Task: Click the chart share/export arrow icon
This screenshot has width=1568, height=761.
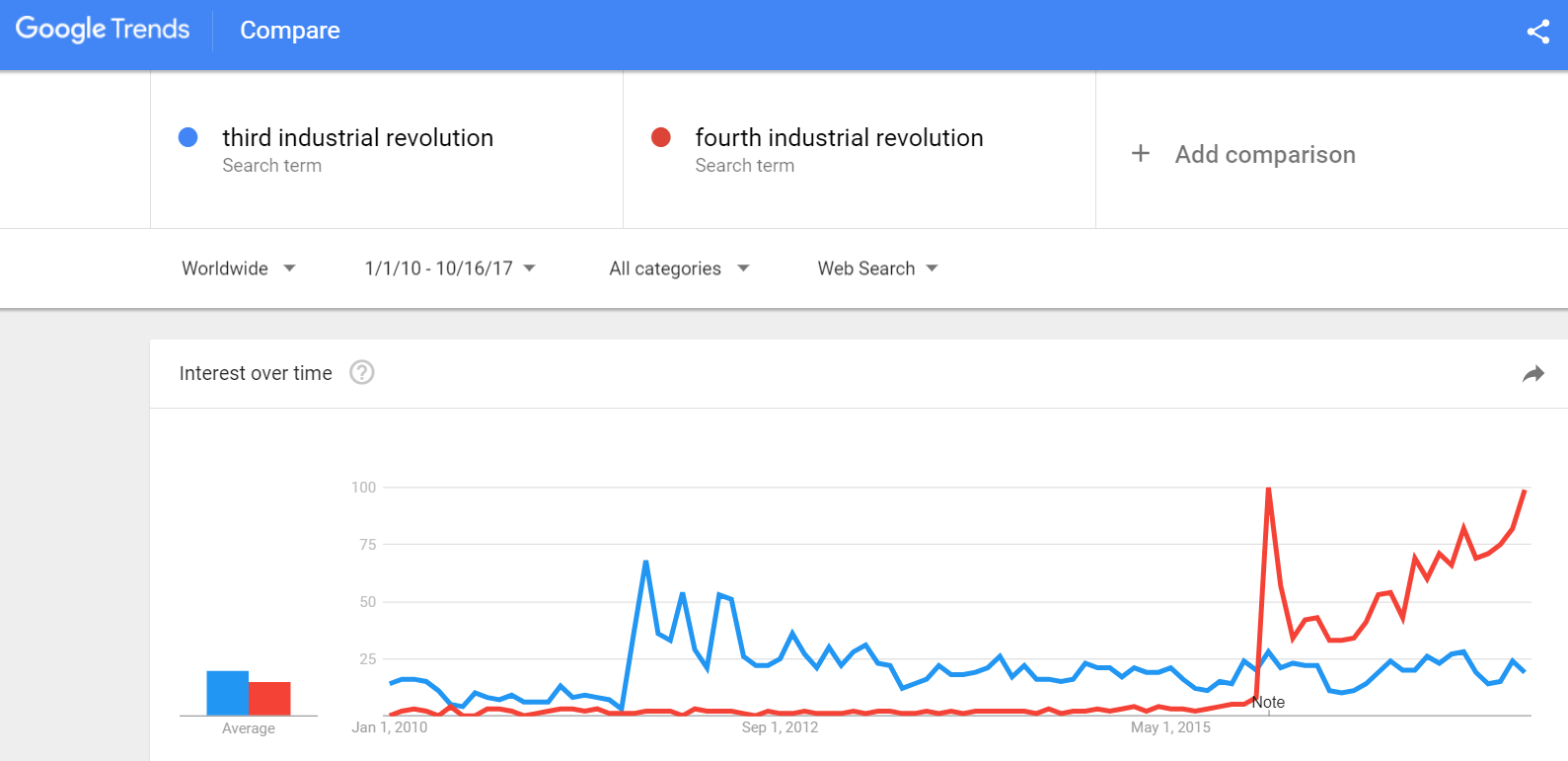Action: pos(1534,374)
